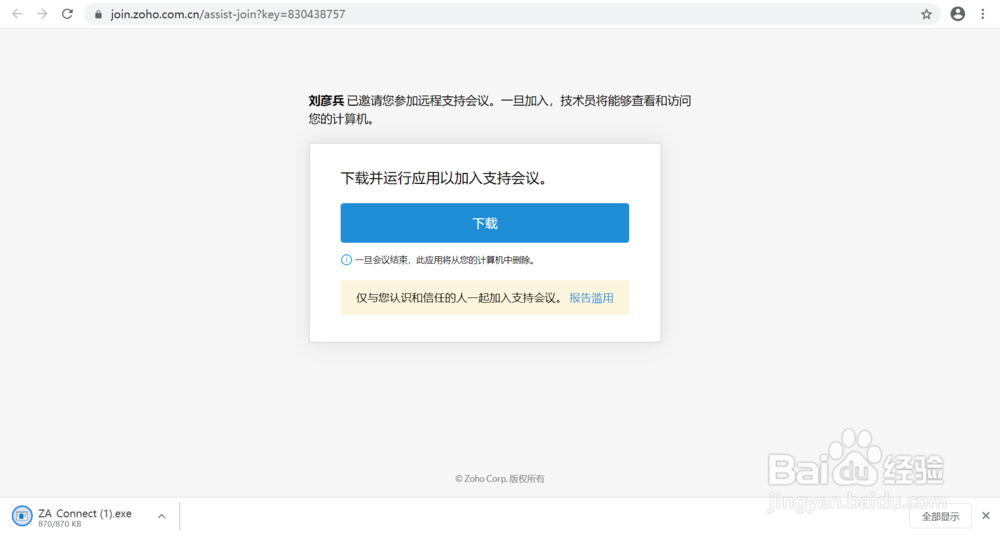Click the padlock site security icon

(98, 14)
